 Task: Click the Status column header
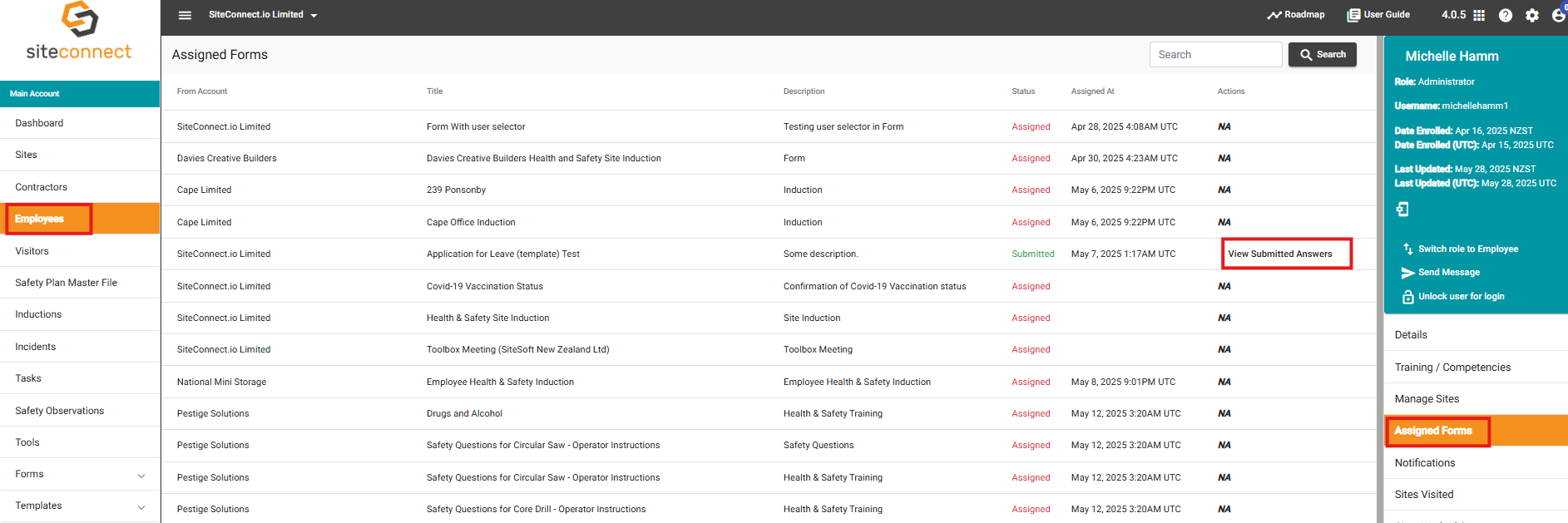pos(1023,91)
